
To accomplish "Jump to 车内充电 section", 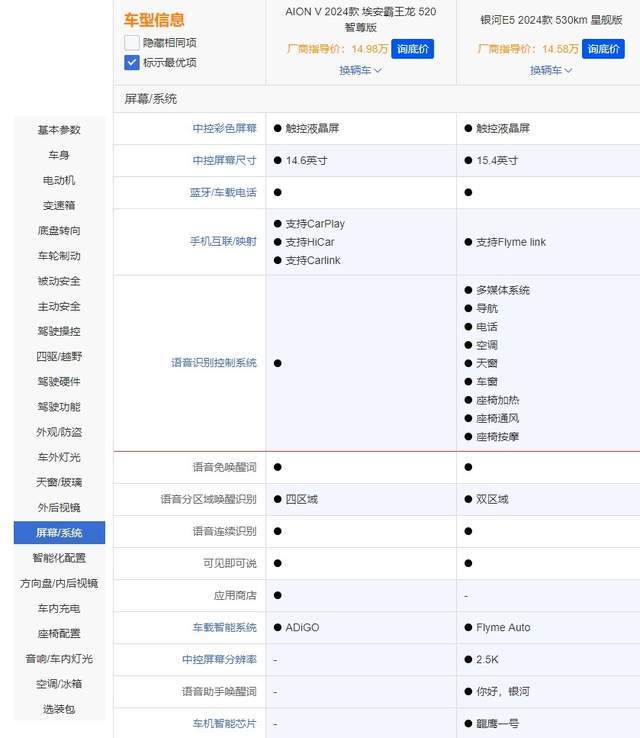I will pos(59,609).
